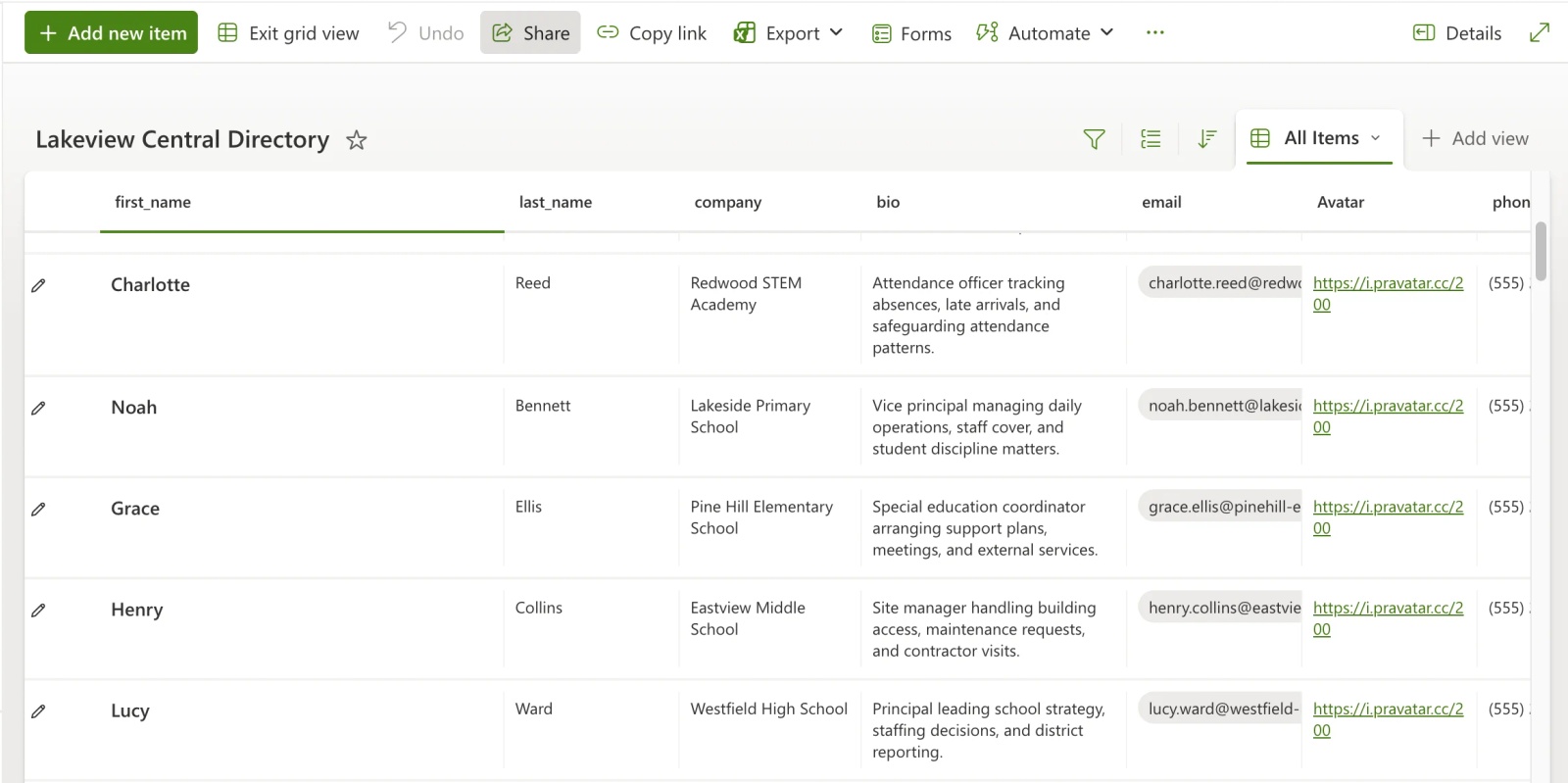This screenshot has width=1568, height=783.
Task: Select the first_name column header
Action: point(302,202)
